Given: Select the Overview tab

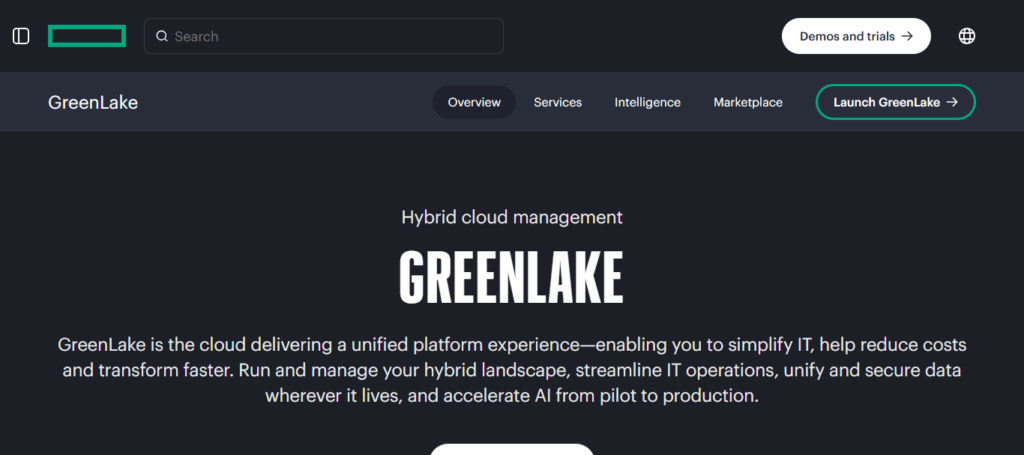Looking at the screenshot, I should pos(474,102).
